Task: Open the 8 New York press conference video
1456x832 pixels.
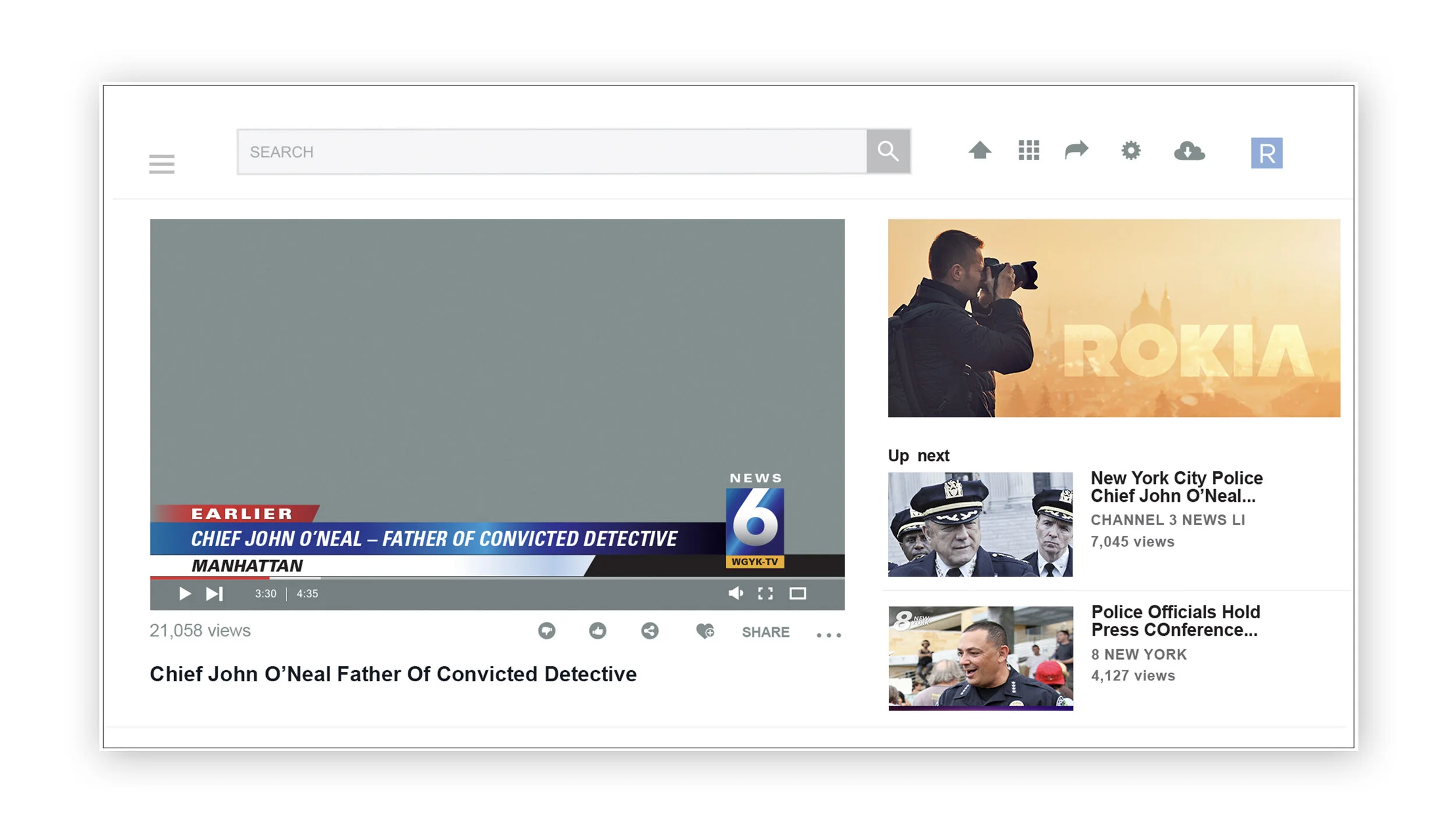Action: coord(980,658)
